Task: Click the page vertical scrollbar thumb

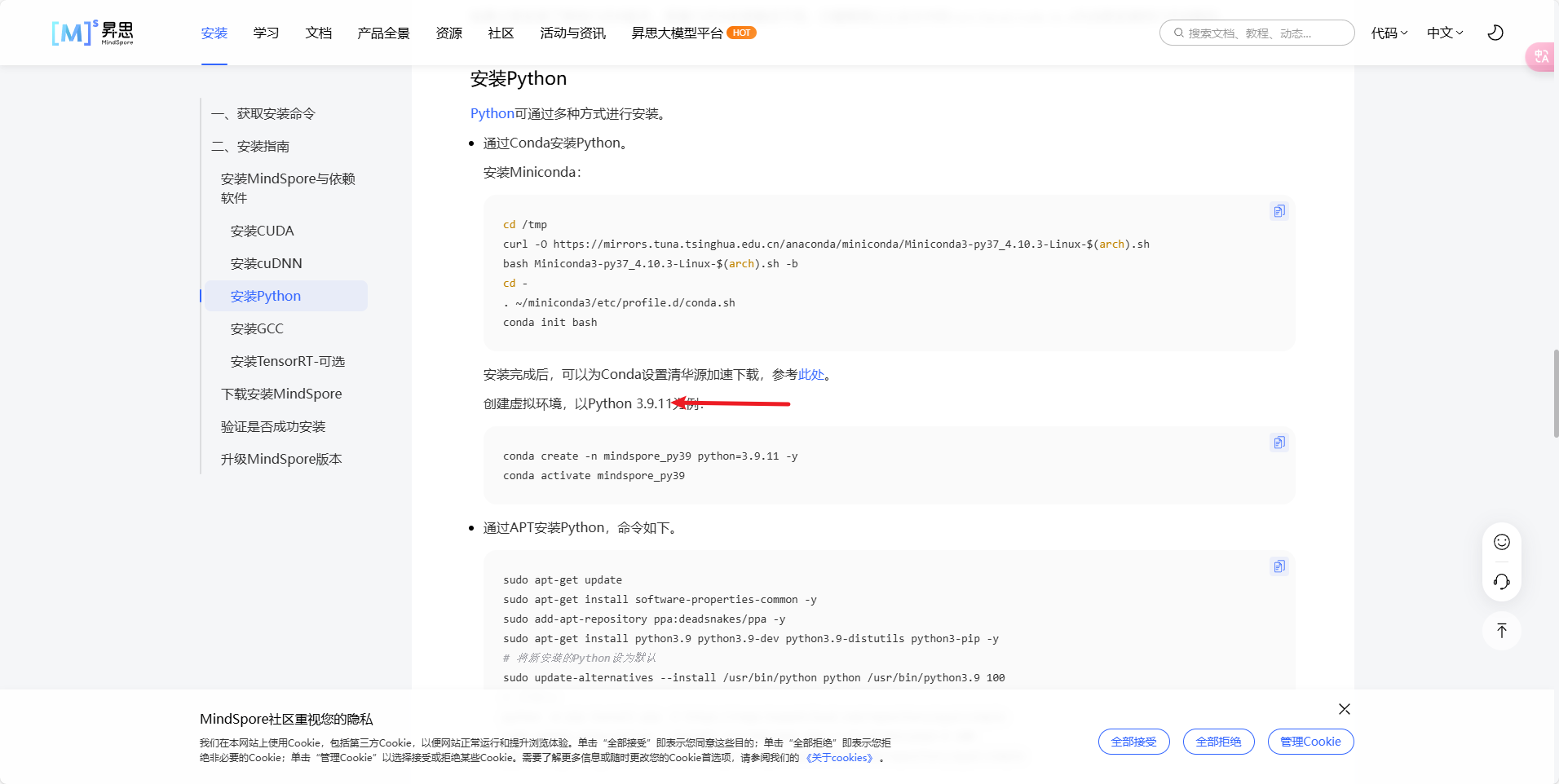Action: [1556, 394]
